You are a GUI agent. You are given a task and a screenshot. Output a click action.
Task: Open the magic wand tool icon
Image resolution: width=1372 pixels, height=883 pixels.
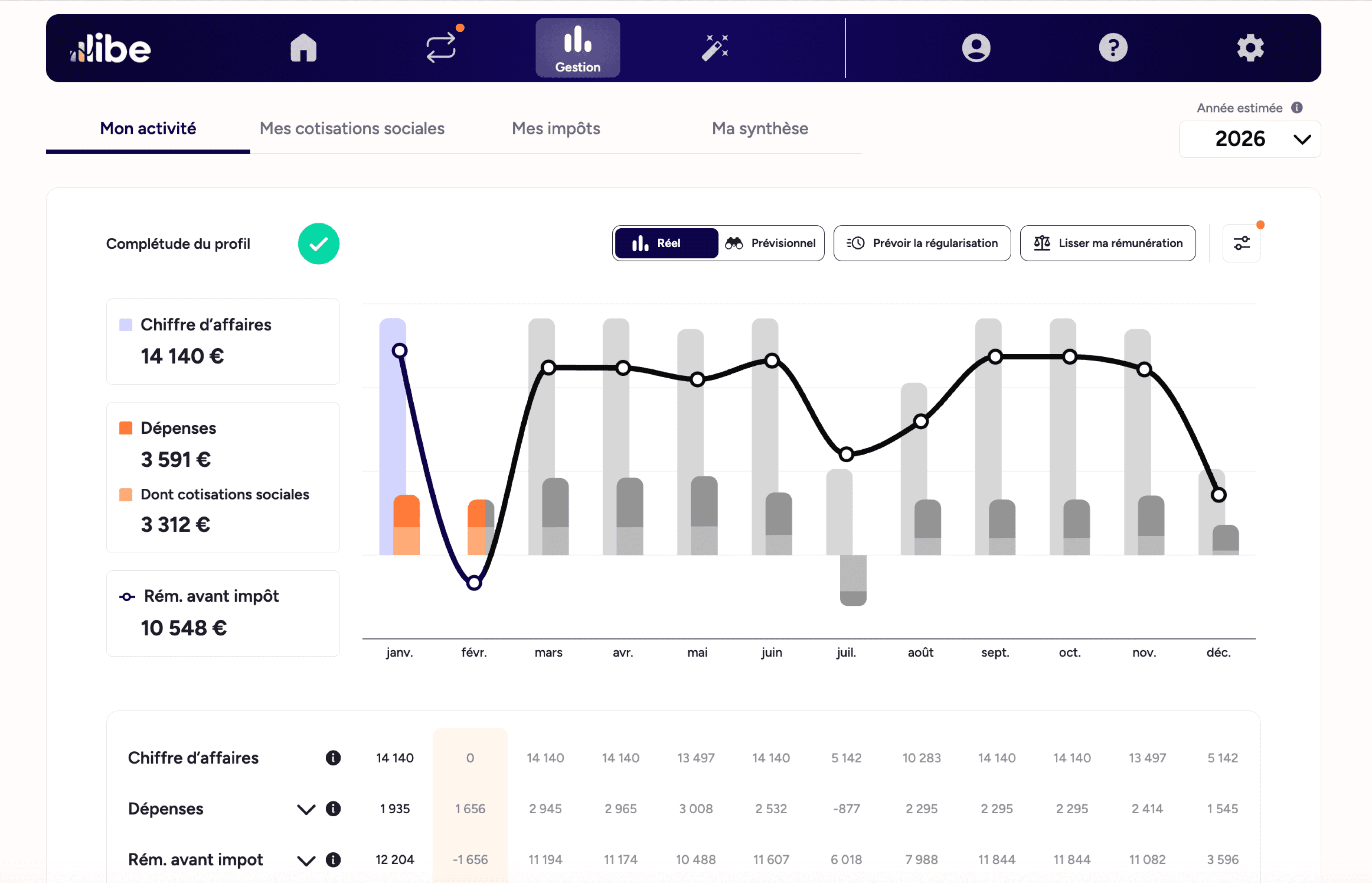tap(715, 48)
